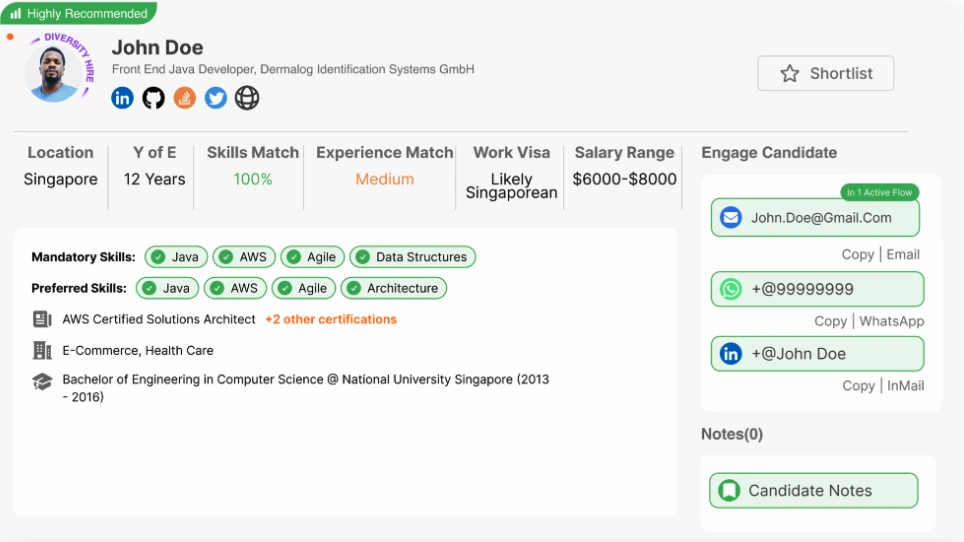
Task: Click the Architecture preferred skill chip
Action: pos(393,288)
